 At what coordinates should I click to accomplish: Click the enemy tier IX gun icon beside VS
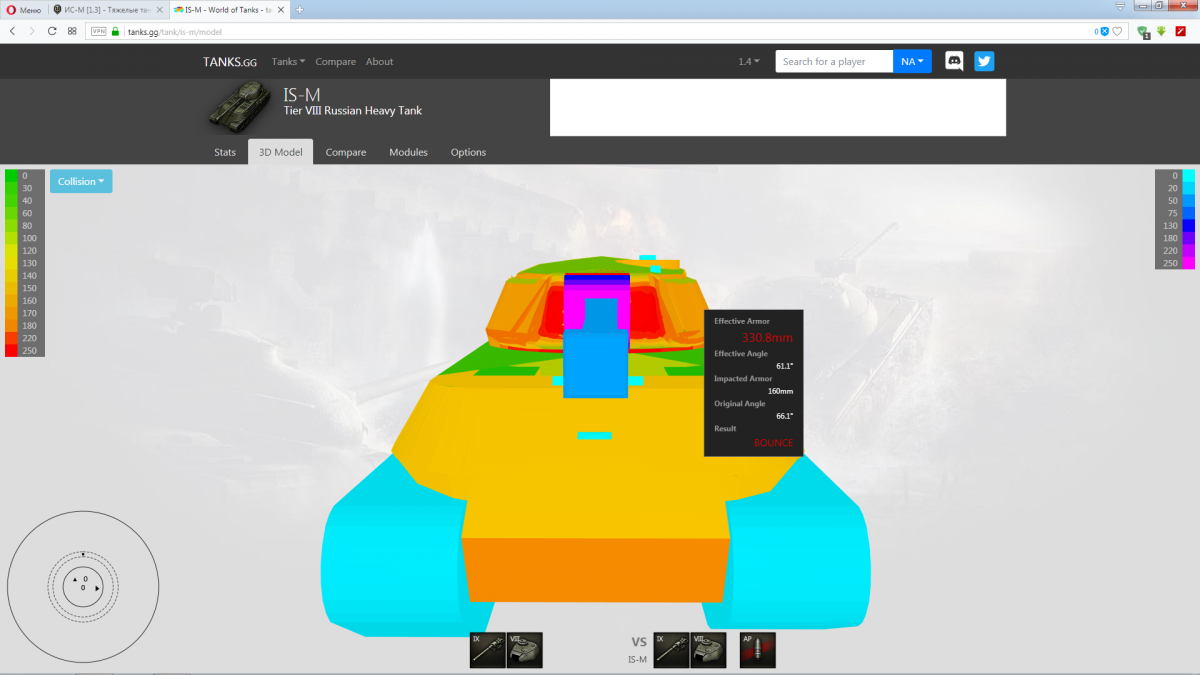(671, 650)
